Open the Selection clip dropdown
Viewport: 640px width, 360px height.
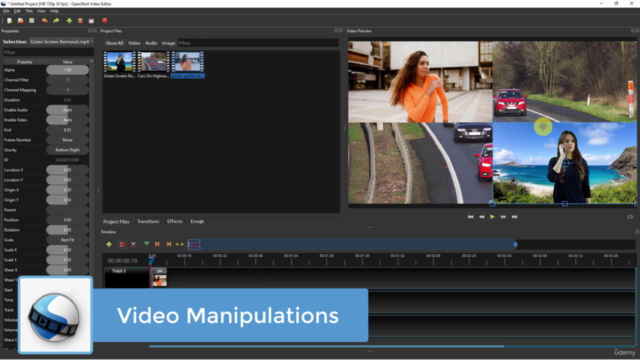(61, 42)
